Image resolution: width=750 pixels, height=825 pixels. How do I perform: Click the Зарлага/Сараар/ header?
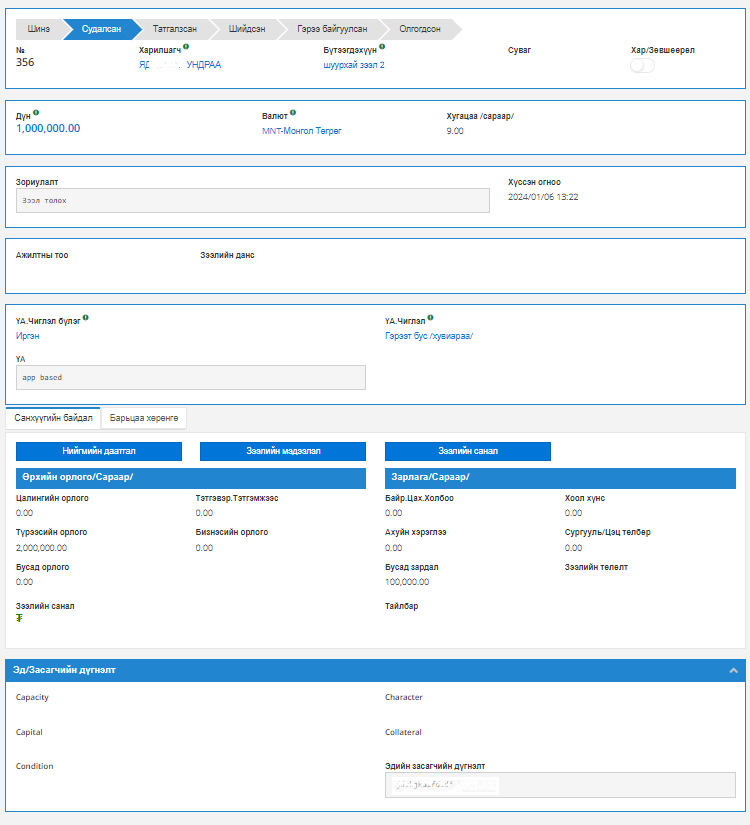pos(560,478)
